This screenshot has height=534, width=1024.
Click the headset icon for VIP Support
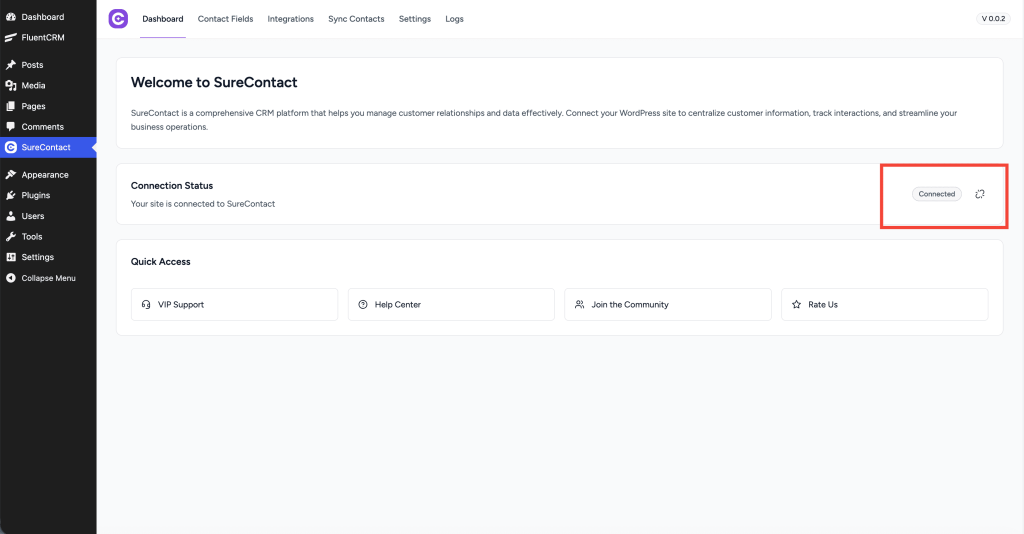point(147,304)
